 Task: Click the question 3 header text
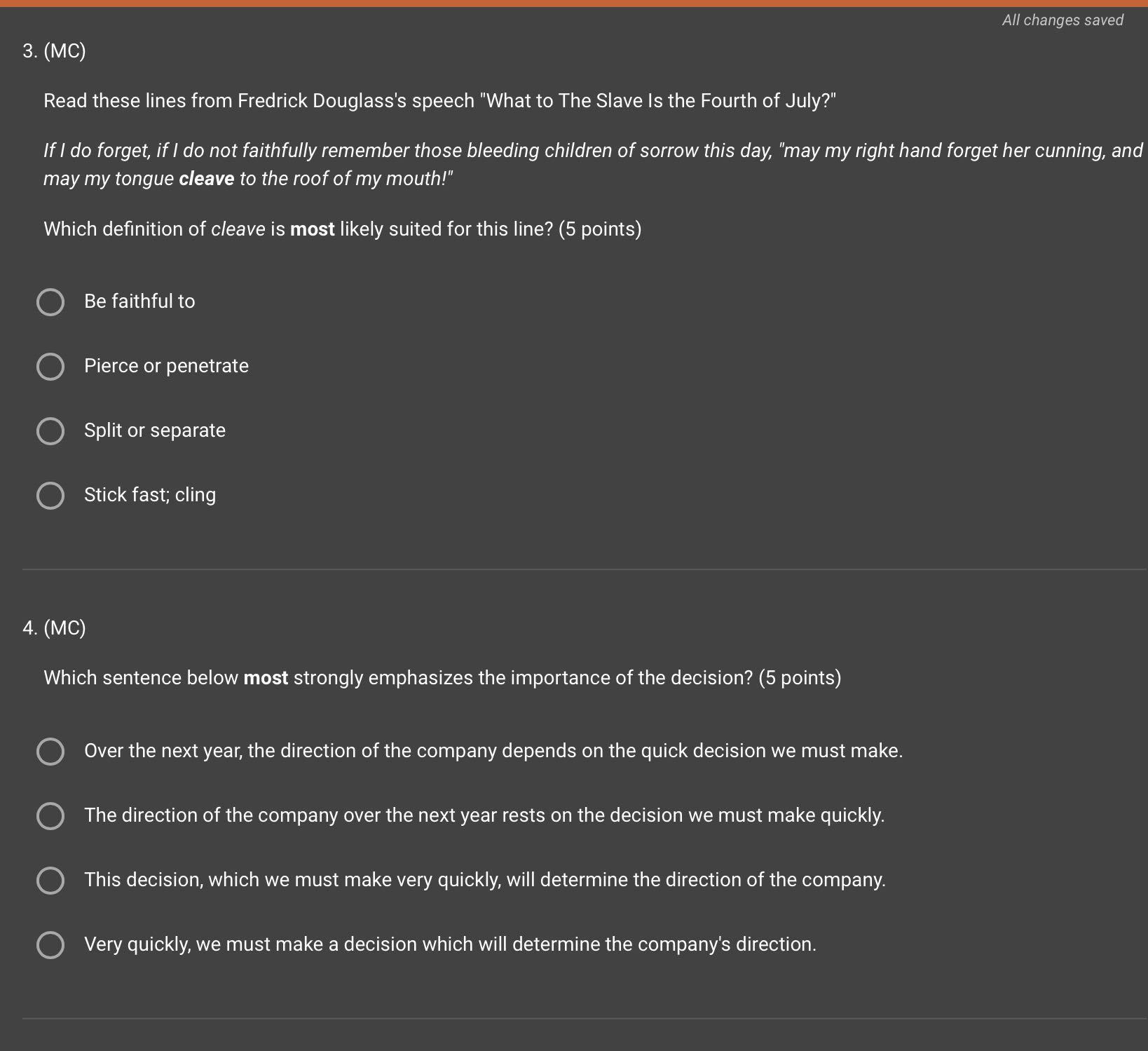[x=53, y=51]
